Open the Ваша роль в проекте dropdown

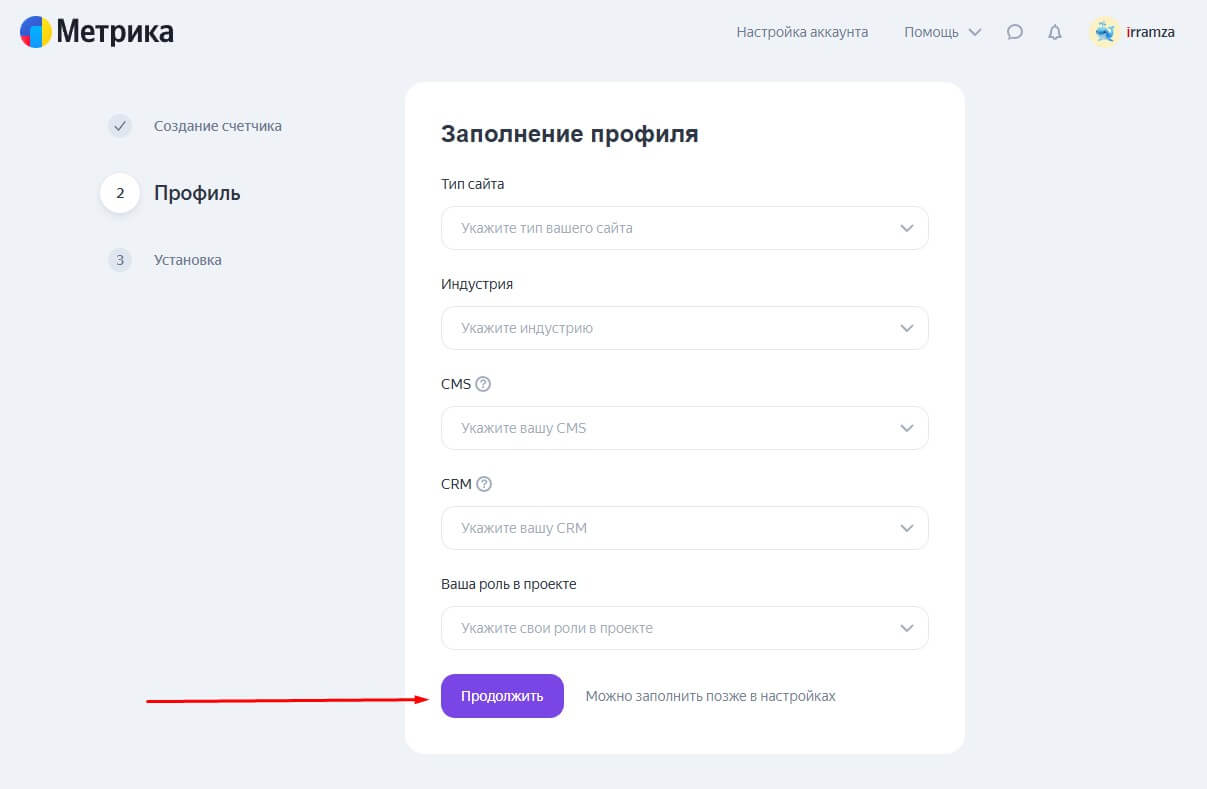click(x=684, y=628)
